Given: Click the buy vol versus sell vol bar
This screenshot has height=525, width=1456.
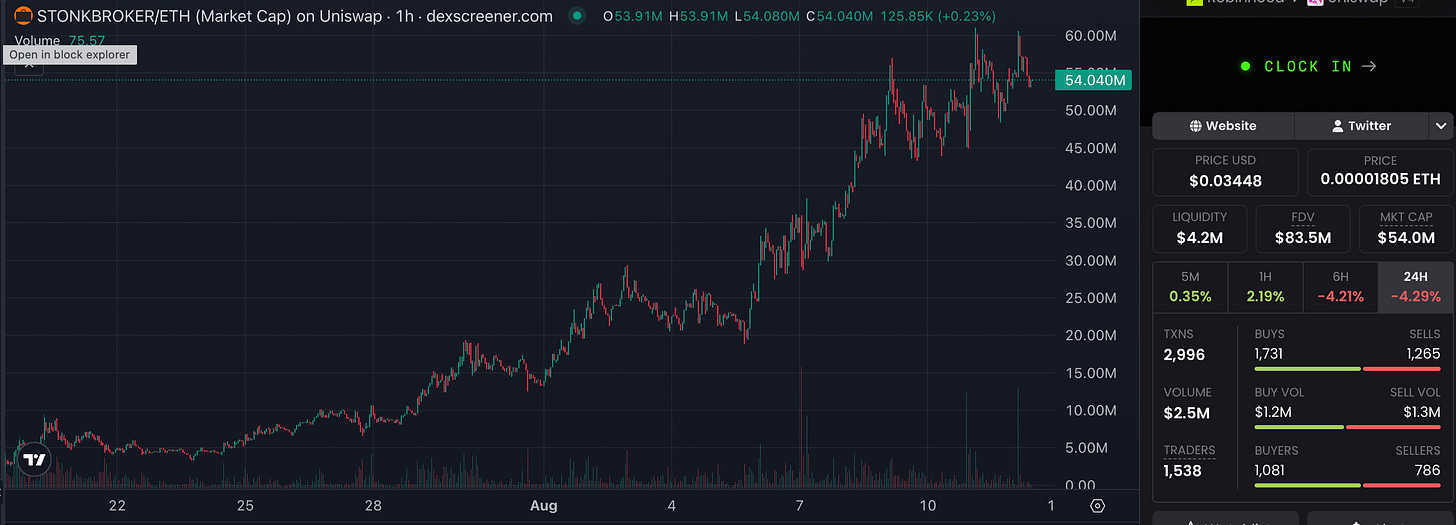Looking at the screenshot, I should [x=1348, y=427].
